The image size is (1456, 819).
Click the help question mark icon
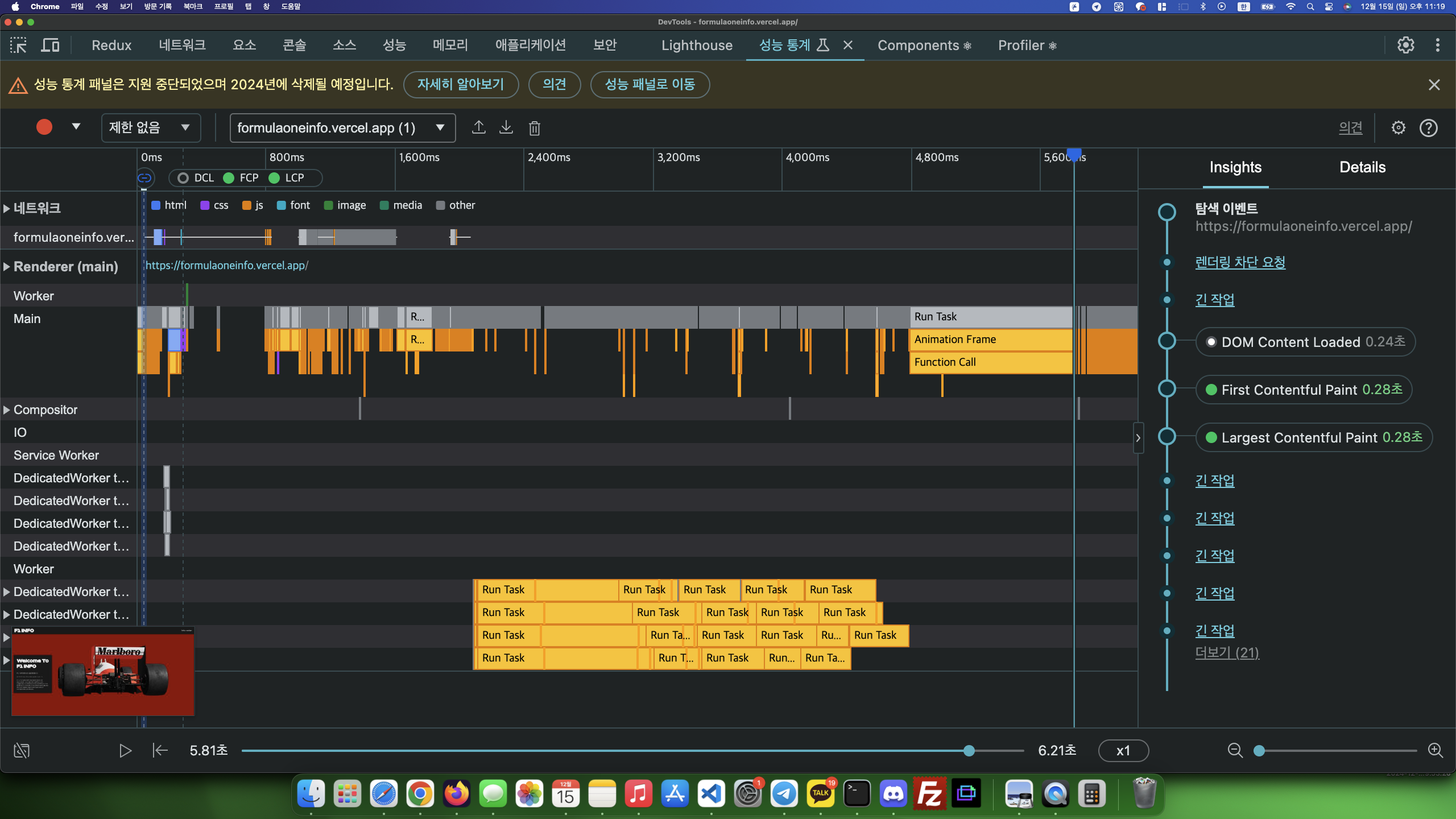(x=1428, y=128)
